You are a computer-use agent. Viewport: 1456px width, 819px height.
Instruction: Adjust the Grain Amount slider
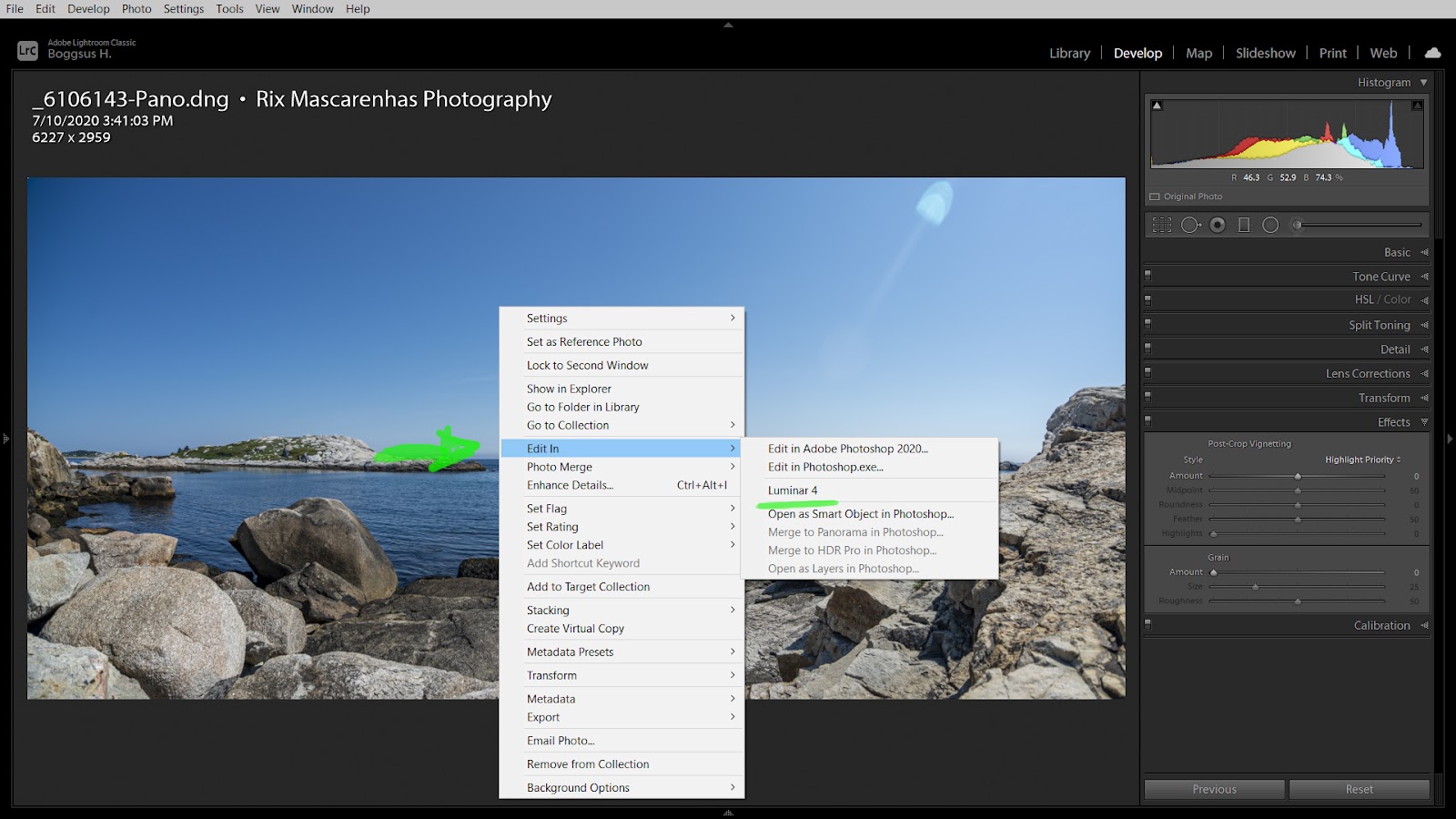[x=1298, y=572]
